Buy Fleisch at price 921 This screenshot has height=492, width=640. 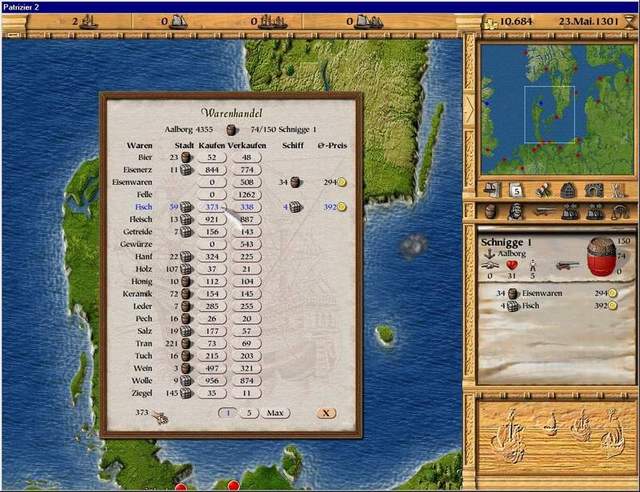point(212,220)
